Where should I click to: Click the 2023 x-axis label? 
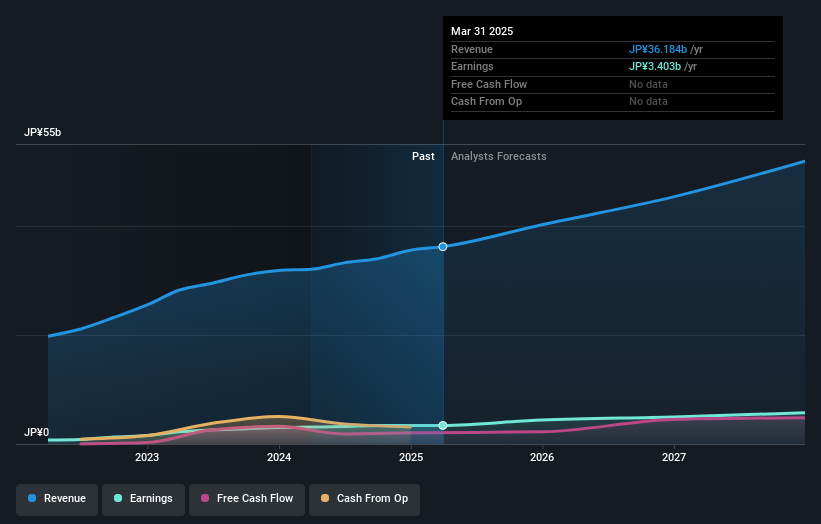tap(147, 458)
